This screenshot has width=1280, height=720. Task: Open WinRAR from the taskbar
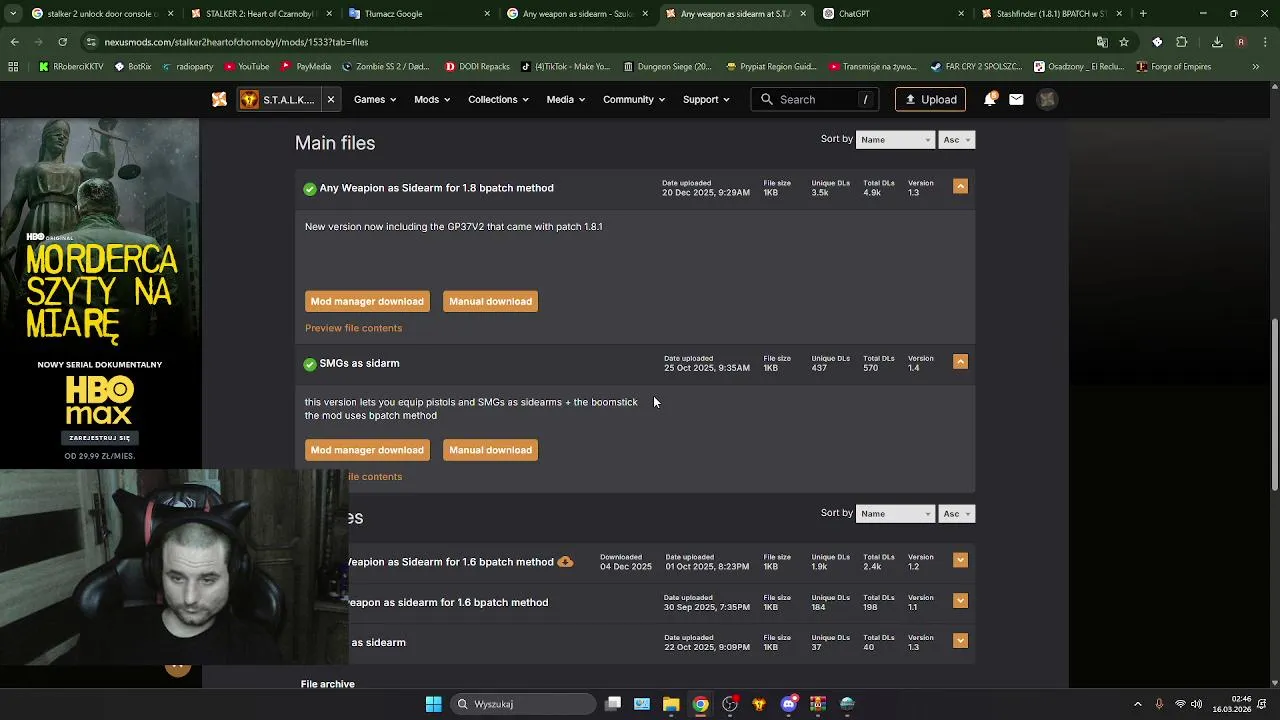point(818,704)
